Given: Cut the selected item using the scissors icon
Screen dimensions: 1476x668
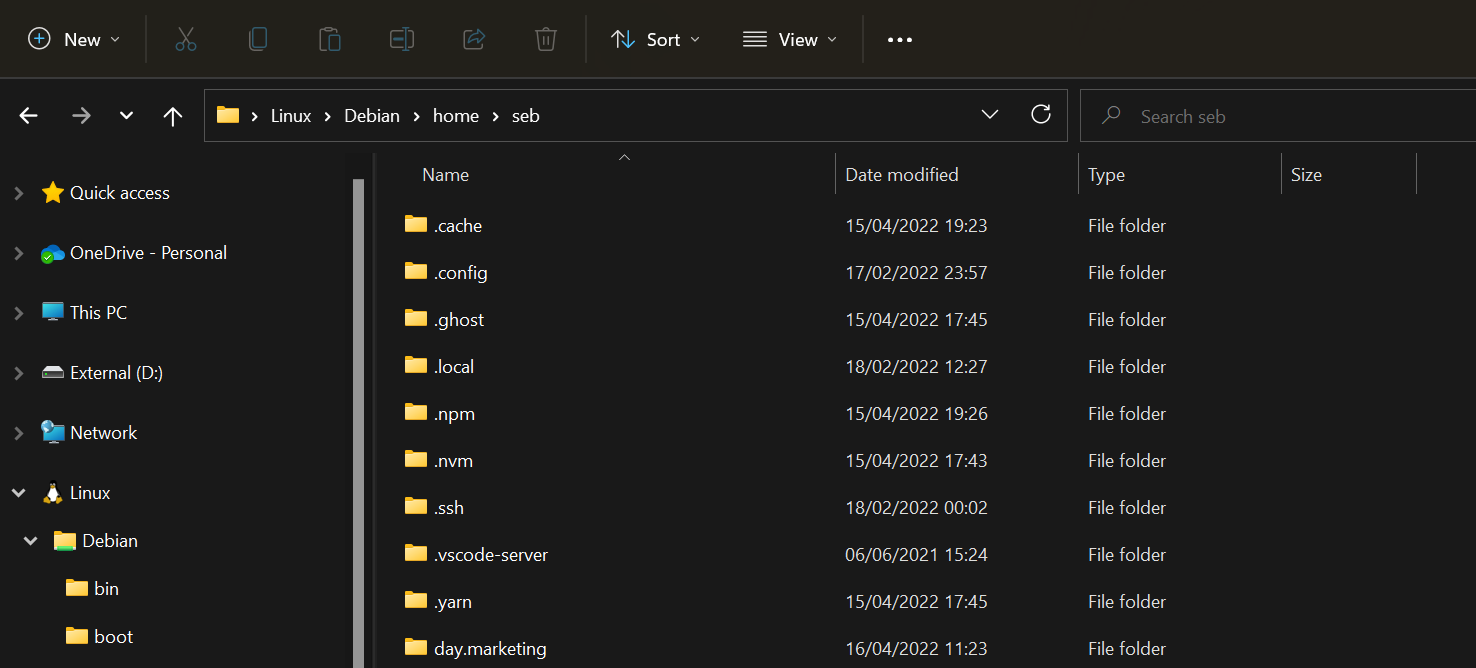Looking at the screenshot, I should 186,39.
